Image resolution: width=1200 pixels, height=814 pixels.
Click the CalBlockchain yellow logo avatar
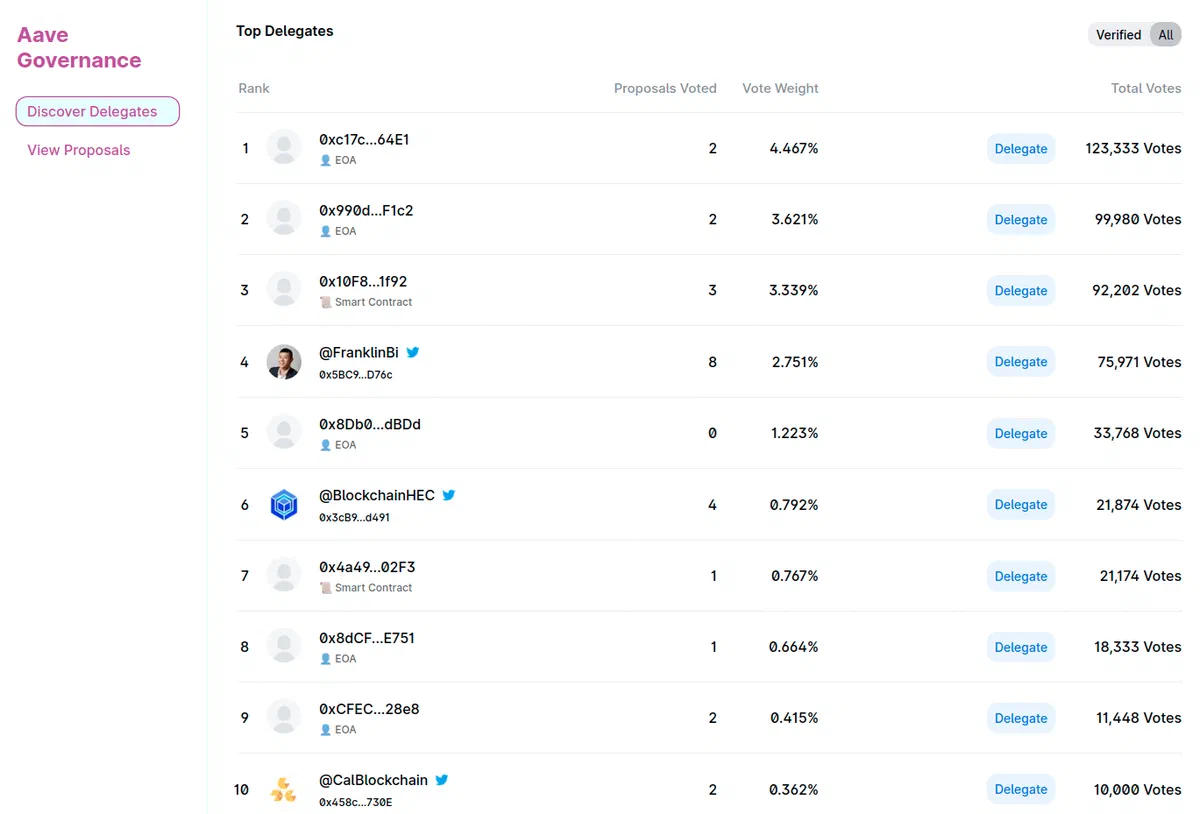(284, 790)
